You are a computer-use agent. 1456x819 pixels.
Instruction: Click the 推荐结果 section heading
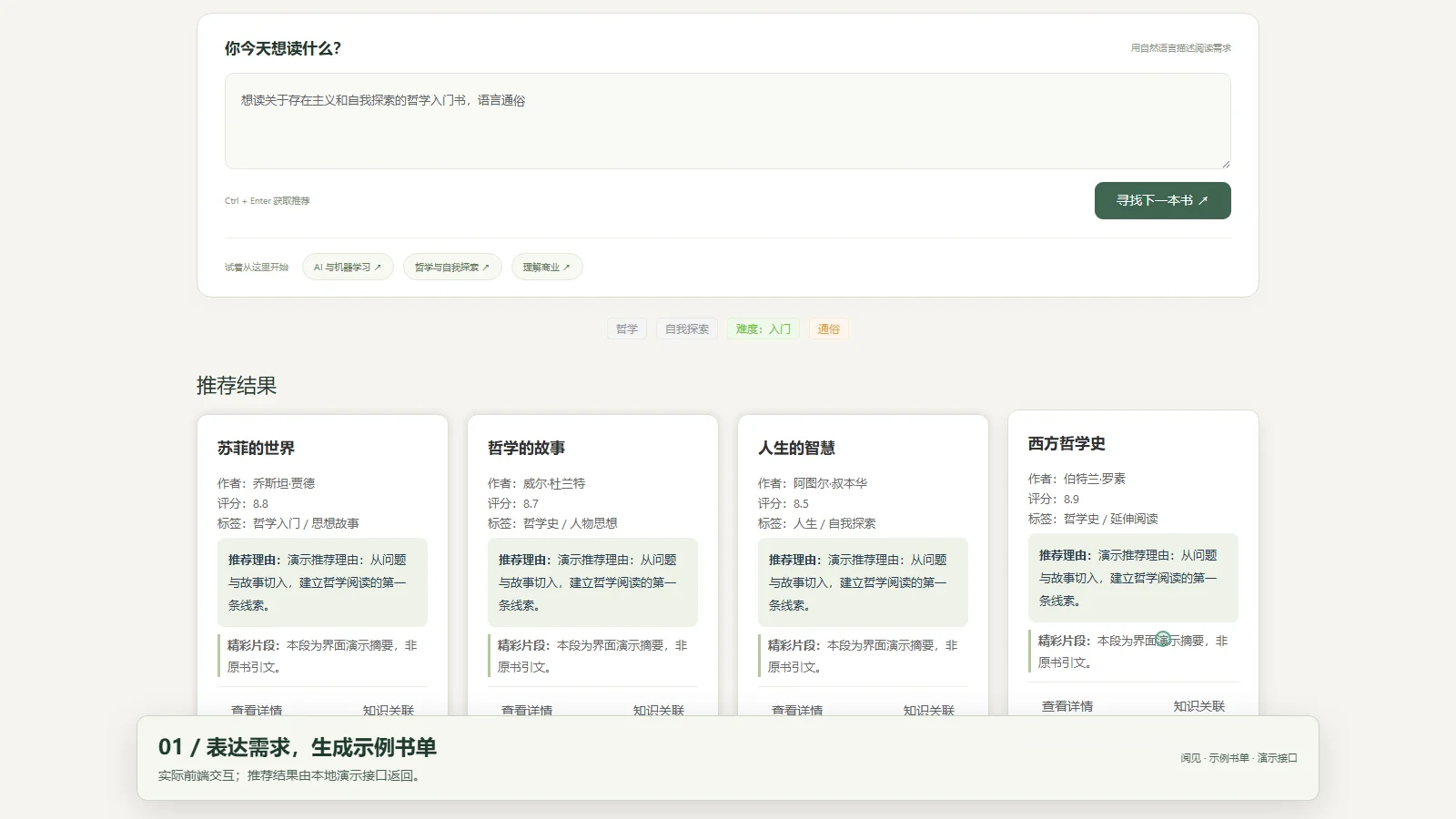coord(237,386)
